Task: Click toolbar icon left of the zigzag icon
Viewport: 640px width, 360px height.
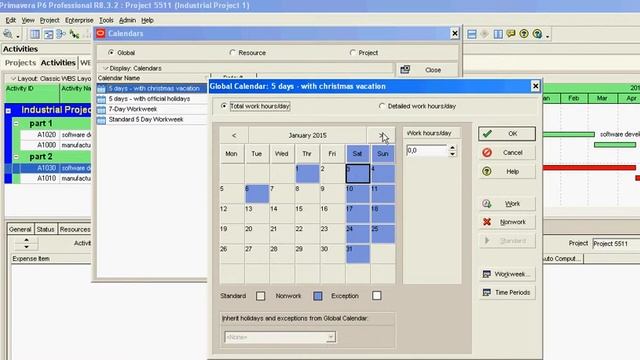Action: pyautogui.click(x=61, y=34)
